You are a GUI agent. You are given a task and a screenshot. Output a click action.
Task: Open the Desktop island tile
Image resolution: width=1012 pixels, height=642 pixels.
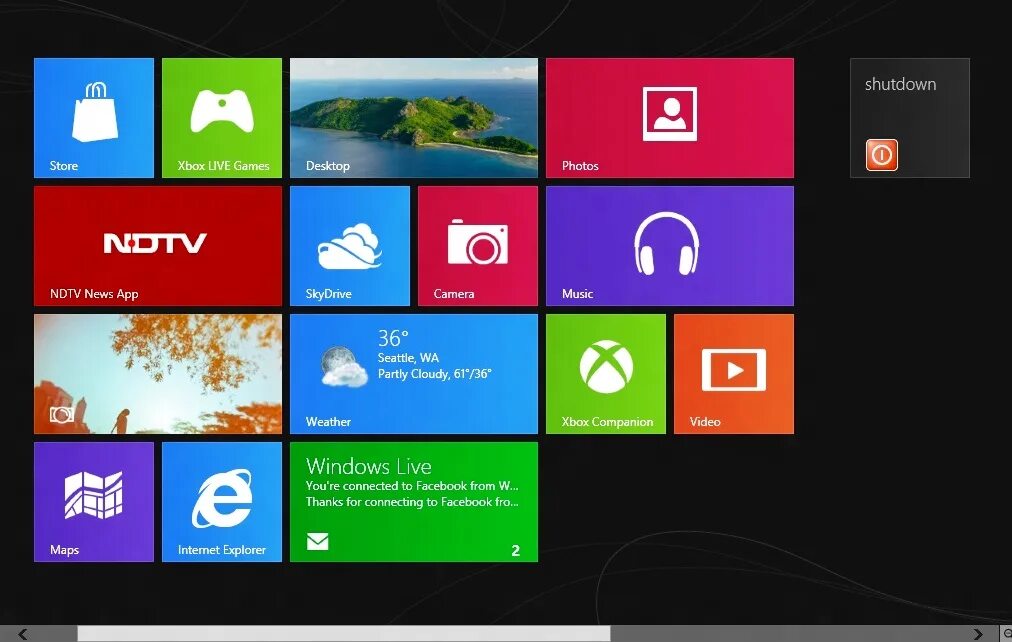click(x=414, y=117)
